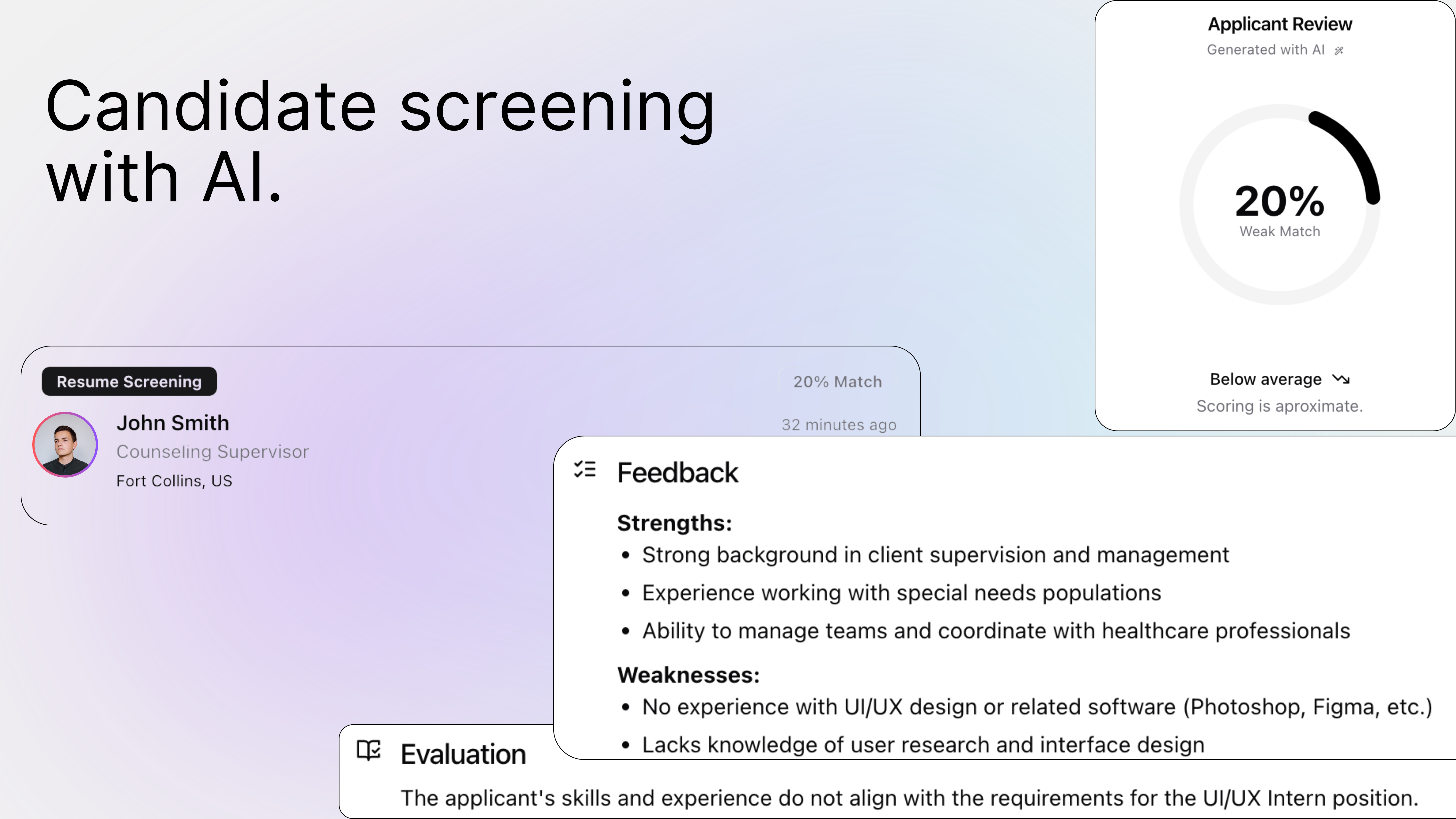1456x819 pixels.
Task: Click the Counseling Supervisor title
Action: 213,452
